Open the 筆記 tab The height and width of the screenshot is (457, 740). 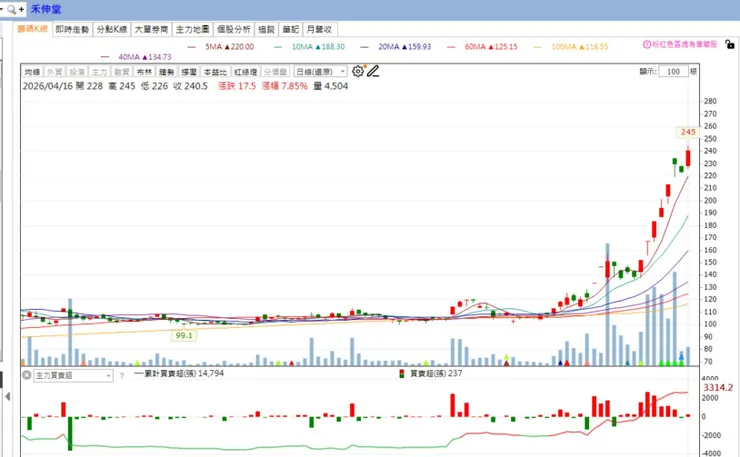pyautogui.click(x=290, y=29)
